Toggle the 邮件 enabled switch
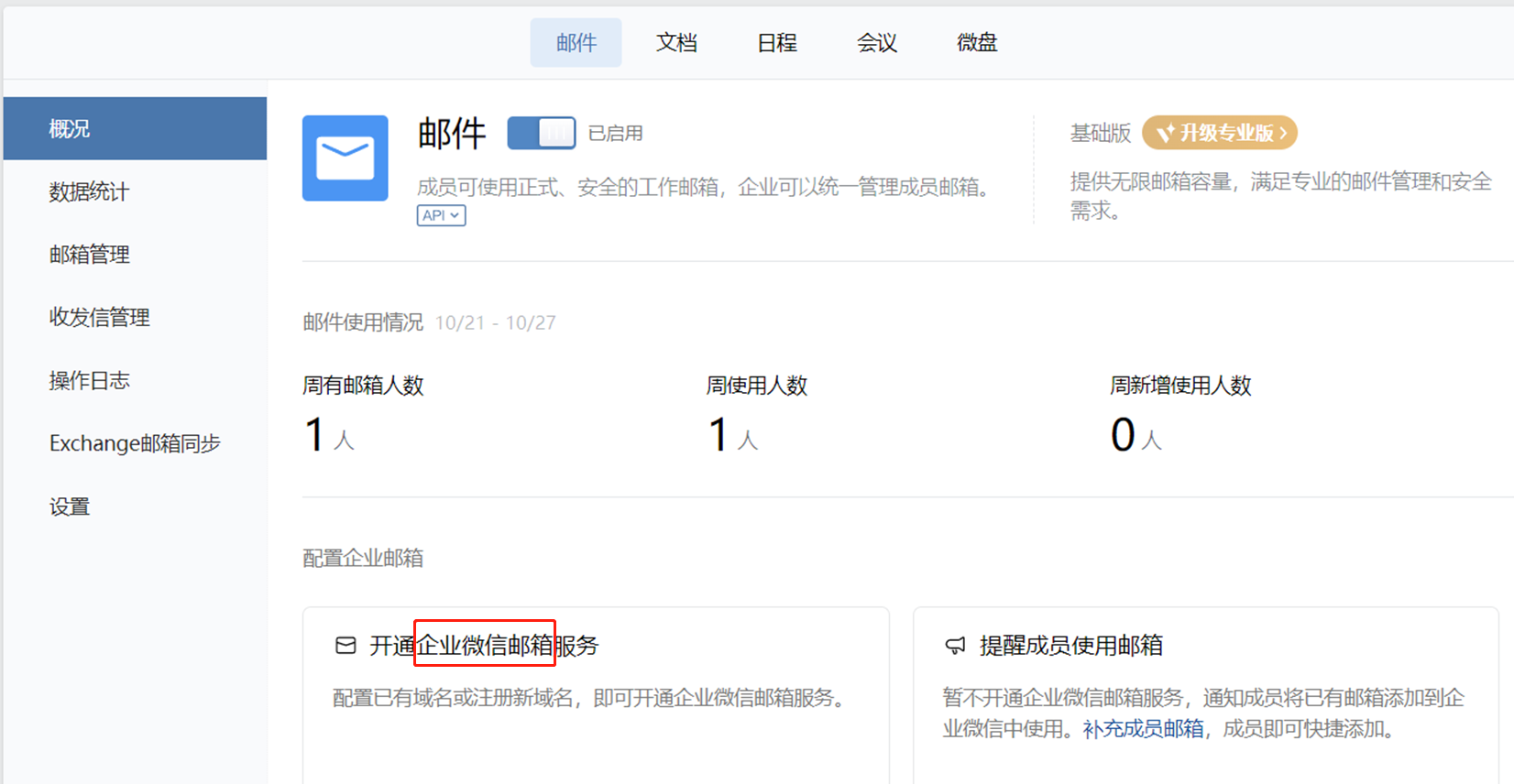 pos(541,134)
